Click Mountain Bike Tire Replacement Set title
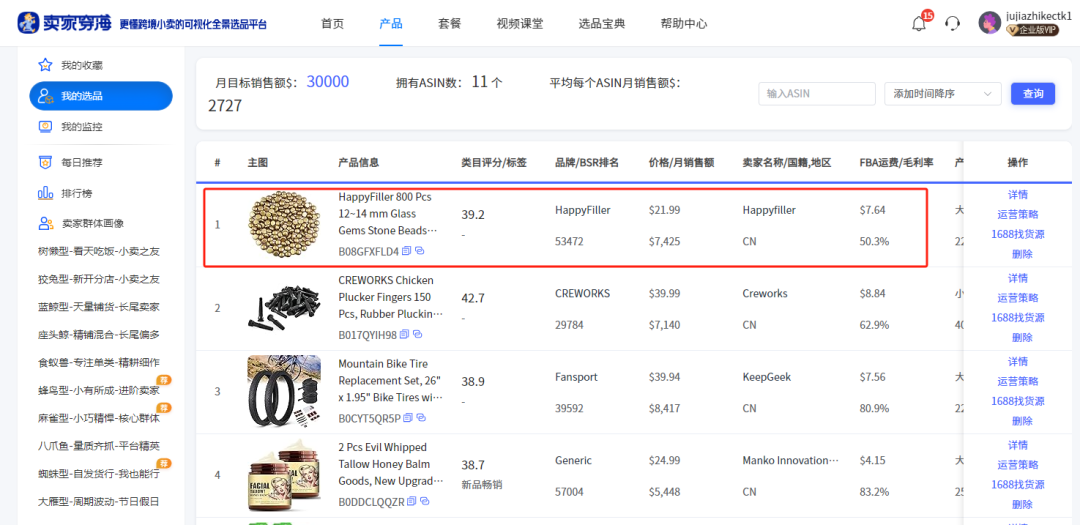Screen dimensions: 1080x525 pos(390,380)
